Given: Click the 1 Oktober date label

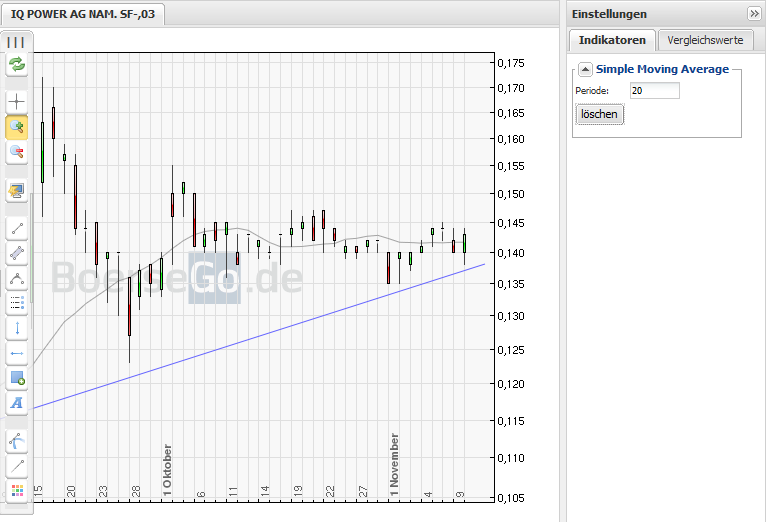Looking at the screenshot, I should (167, 470).
